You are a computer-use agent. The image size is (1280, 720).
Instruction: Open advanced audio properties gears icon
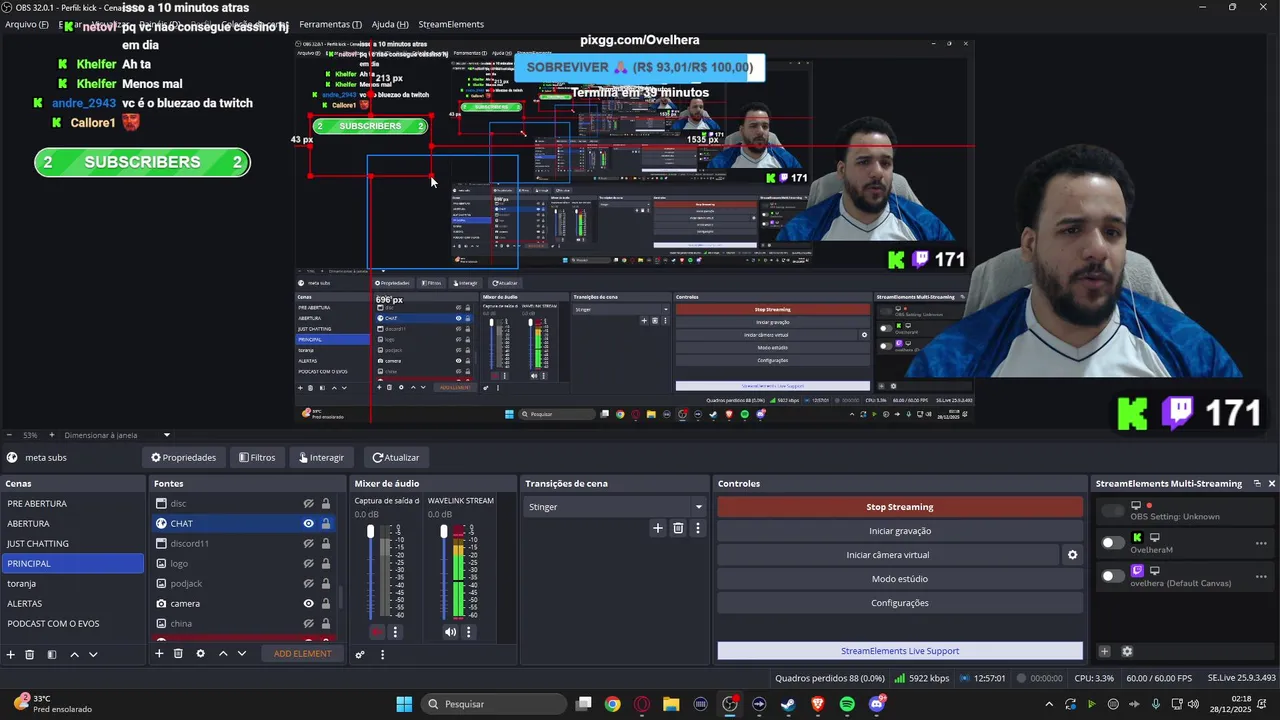coord(360,654)
